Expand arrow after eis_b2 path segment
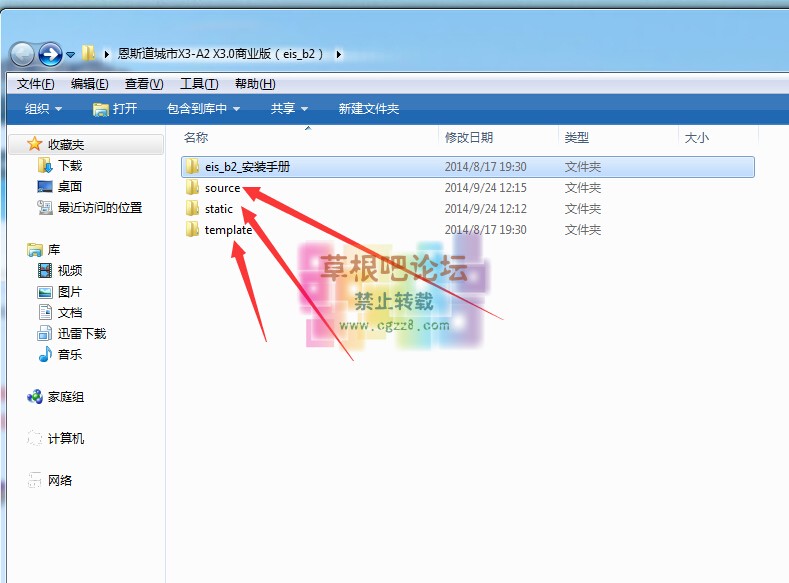The height and width of the screenshot is (583, 789). pos(339,54)
